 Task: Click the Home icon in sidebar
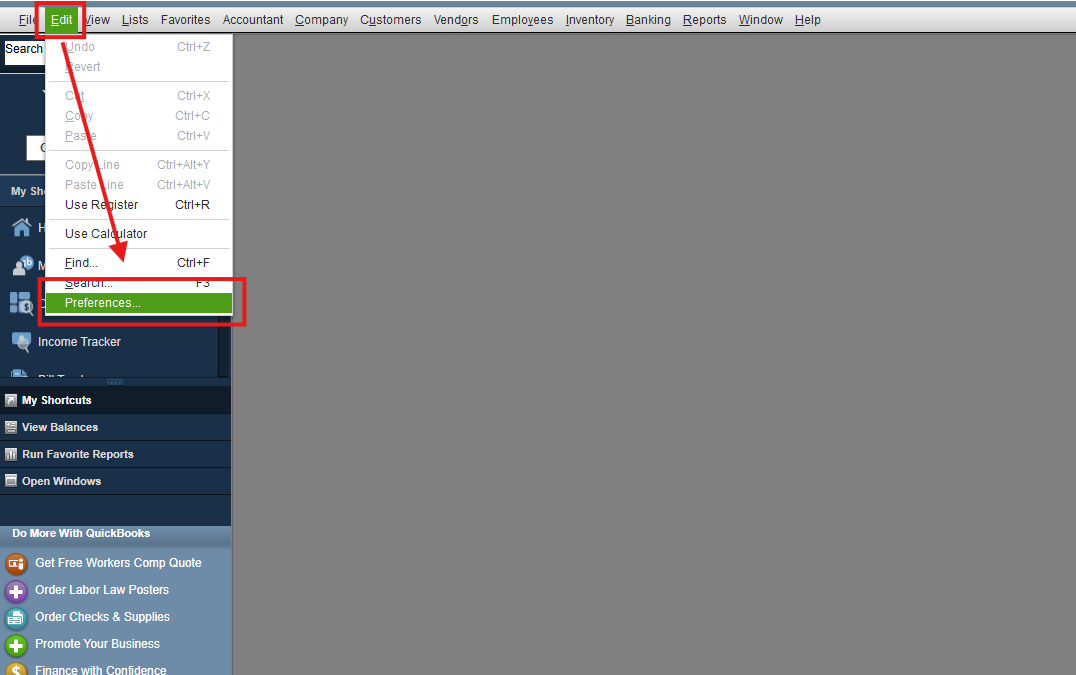pyautogui.click(x=21, y=227)
